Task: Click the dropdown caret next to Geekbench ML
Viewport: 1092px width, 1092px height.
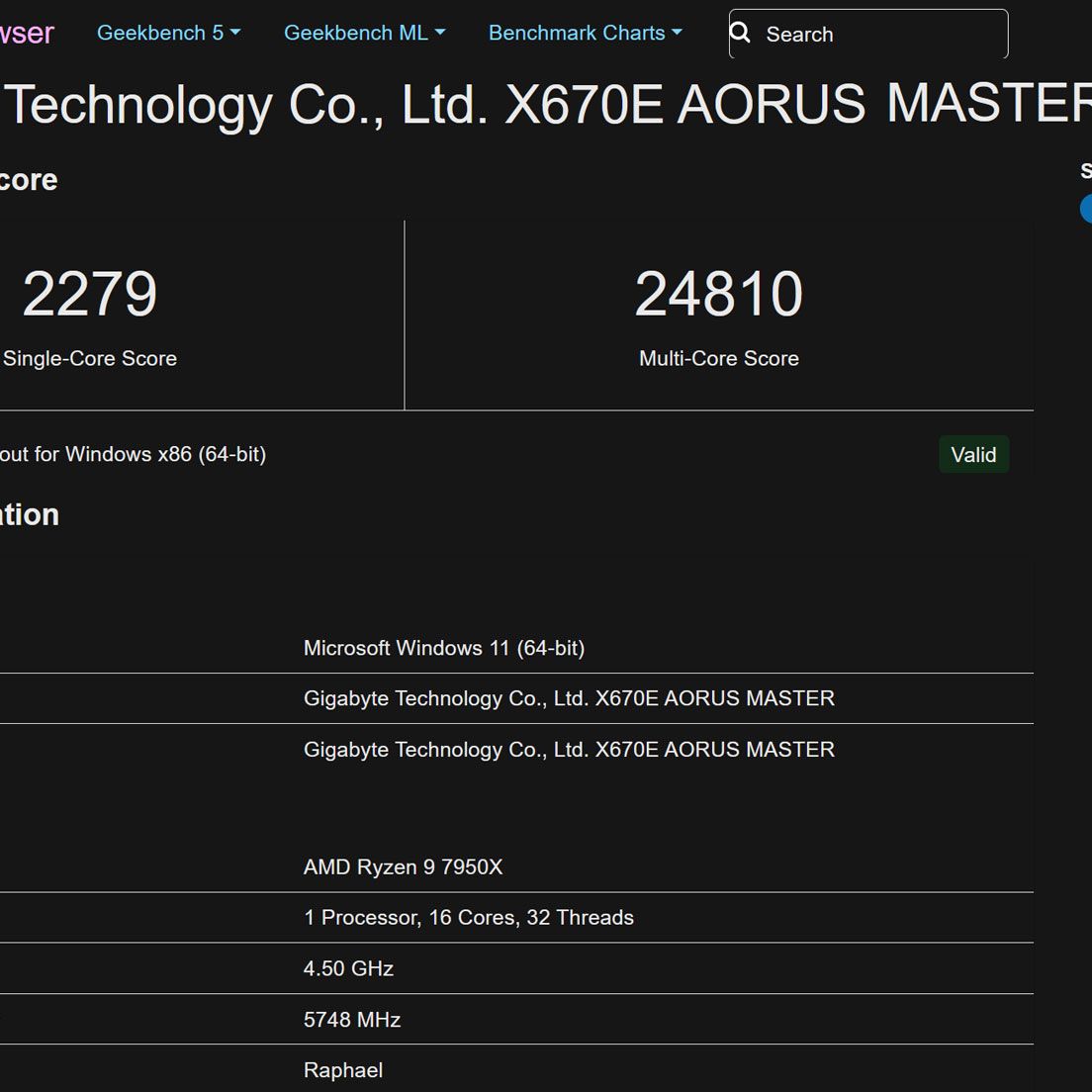Action: (439, 33)
